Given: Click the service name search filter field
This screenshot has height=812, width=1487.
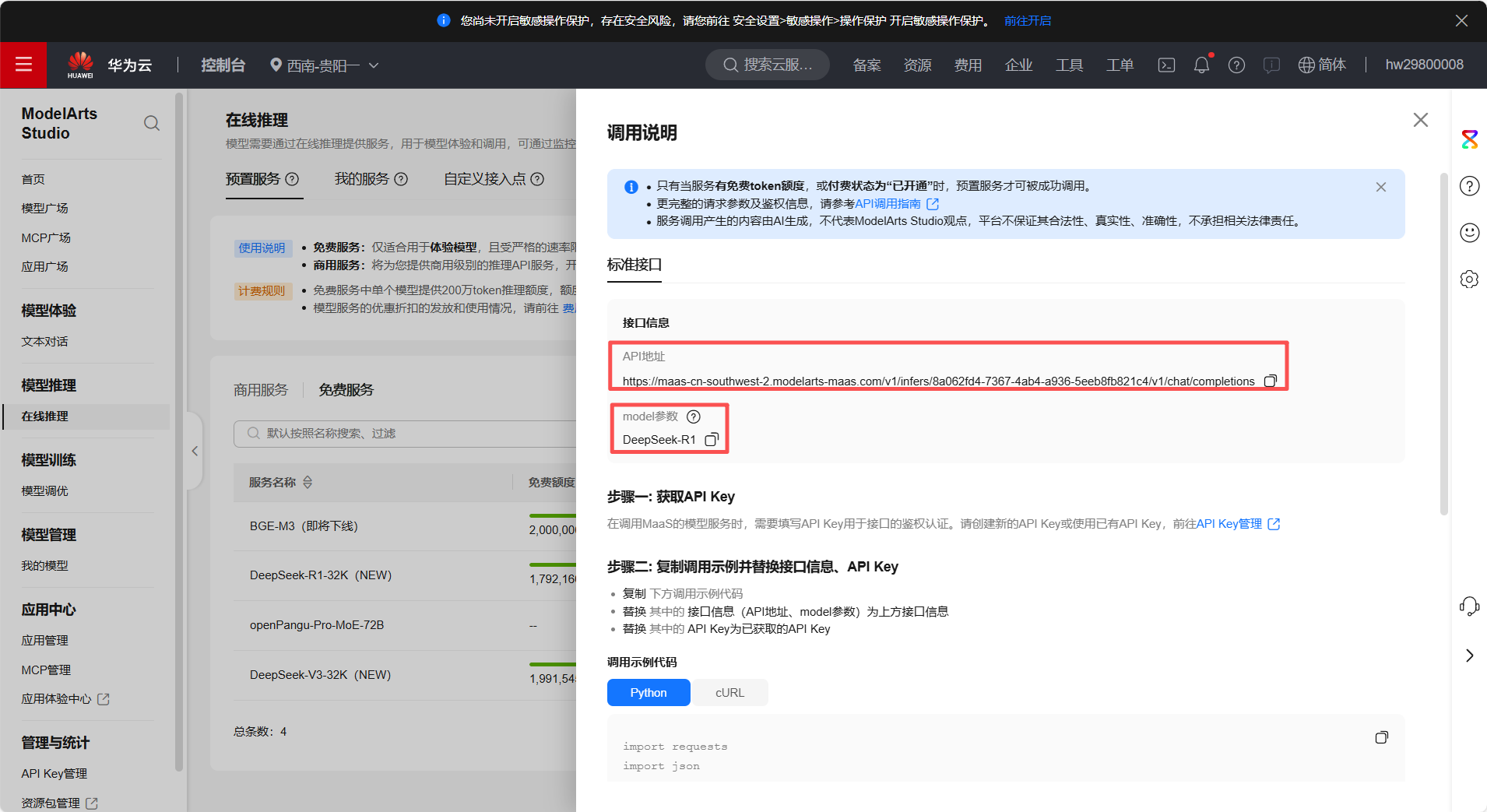Looking at the screenshot, I should [x=405, y=434].
